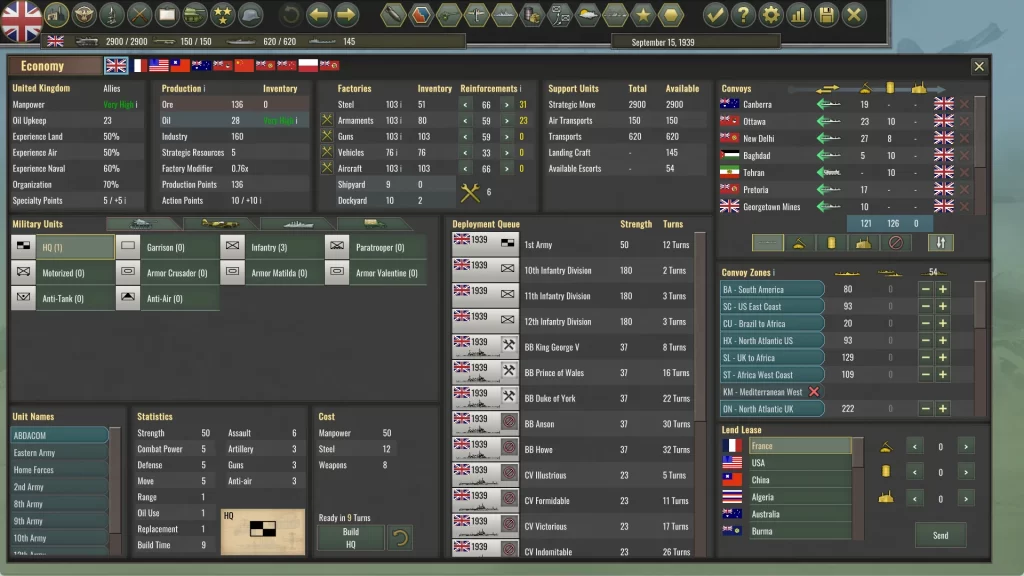The height and width of the screenshot is (576, 1024).
Task: Toggle the red X for KM - Mediterranean West
Action: tap(814, 392)
